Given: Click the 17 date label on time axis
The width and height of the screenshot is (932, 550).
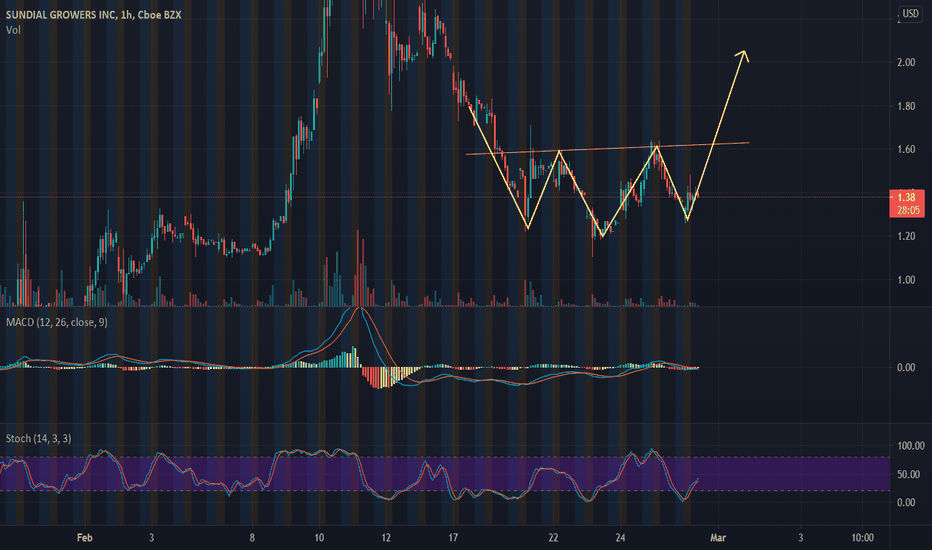Looking at the screenshot, I should pos(453,538).
